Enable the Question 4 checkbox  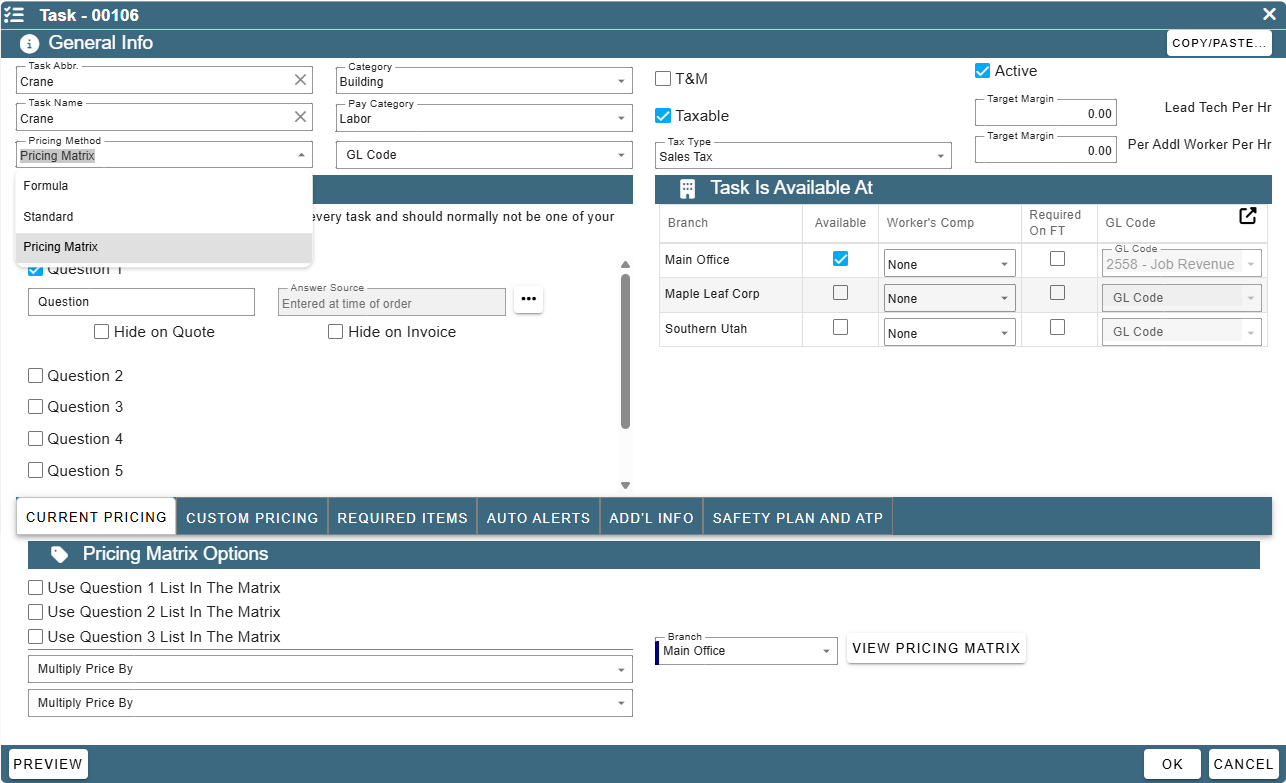pos(36,439)
